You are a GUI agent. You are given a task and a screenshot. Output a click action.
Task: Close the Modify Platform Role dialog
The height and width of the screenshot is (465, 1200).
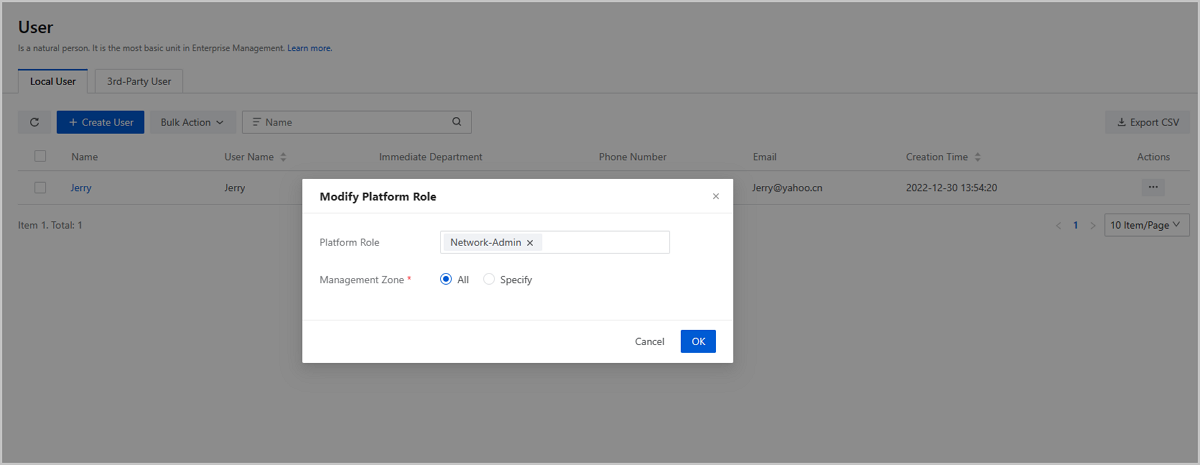tap(715, 197)
